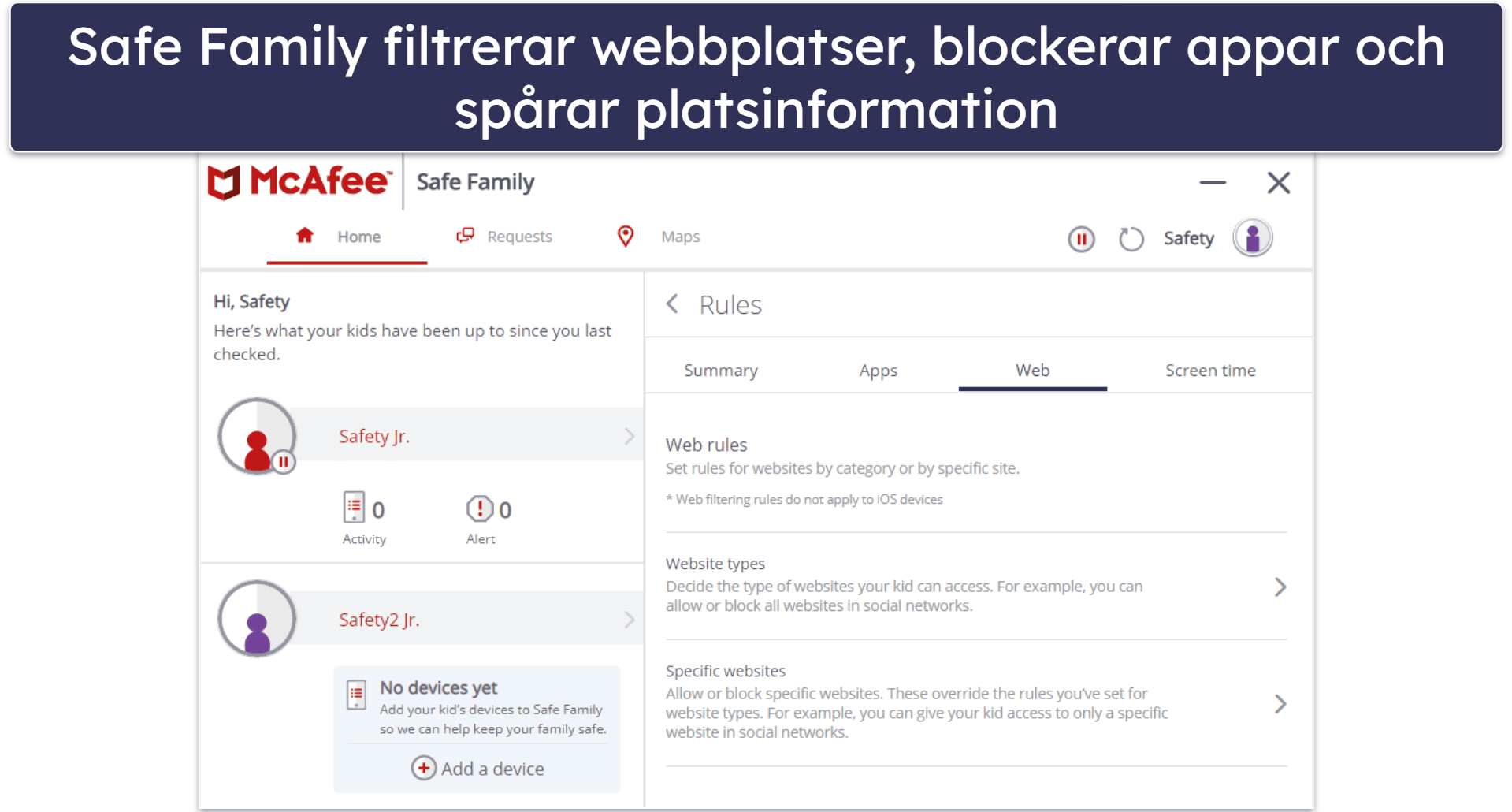Expand the Safety Jr. row chevron
Screen dimensions: 1512x812
[x=630, y=436]
